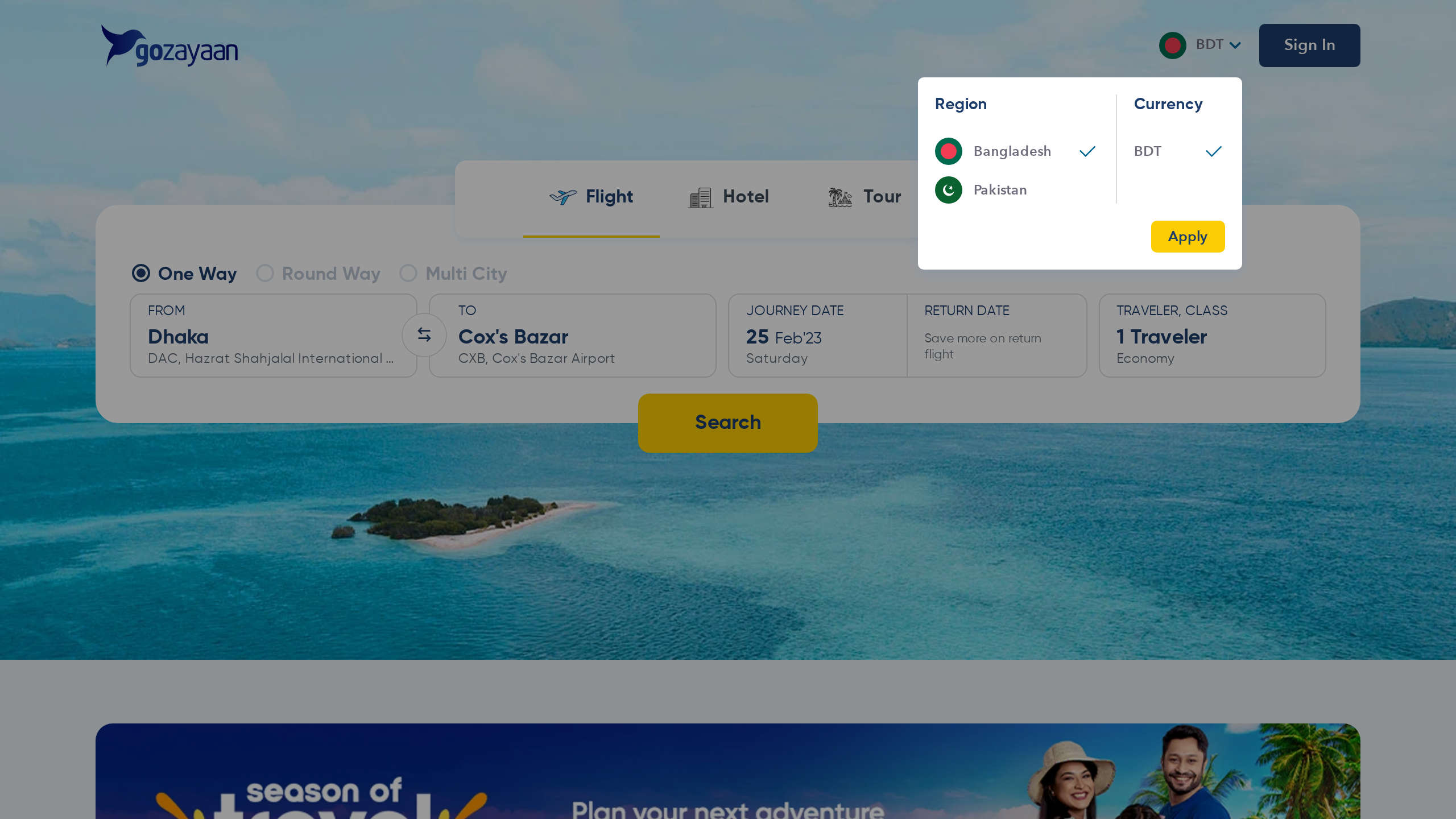This screenshot has height=819, width=1456.
Task: Select the Pakistan flag icon in Region list
Action: 948,190
